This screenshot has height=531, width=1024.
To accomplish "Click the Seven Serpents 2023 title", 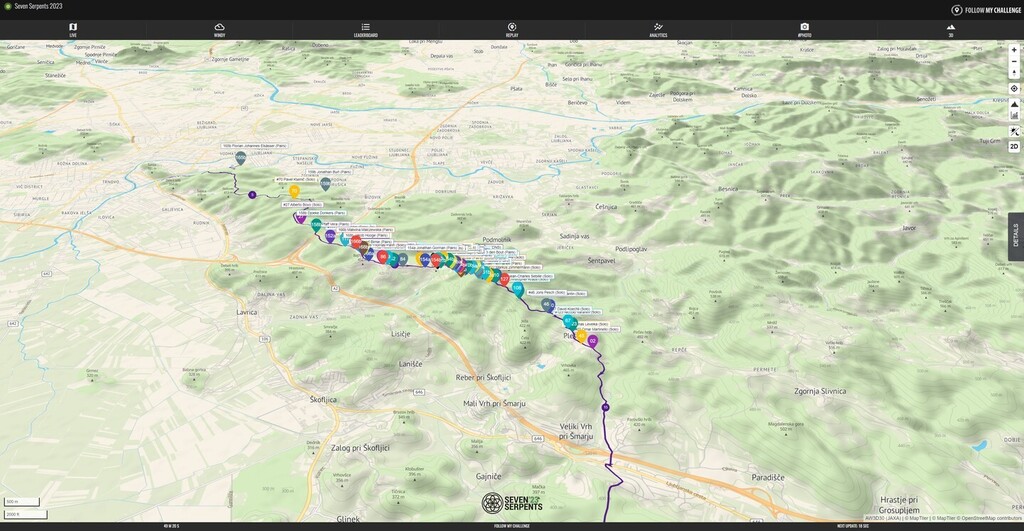I will click(38, 6).
